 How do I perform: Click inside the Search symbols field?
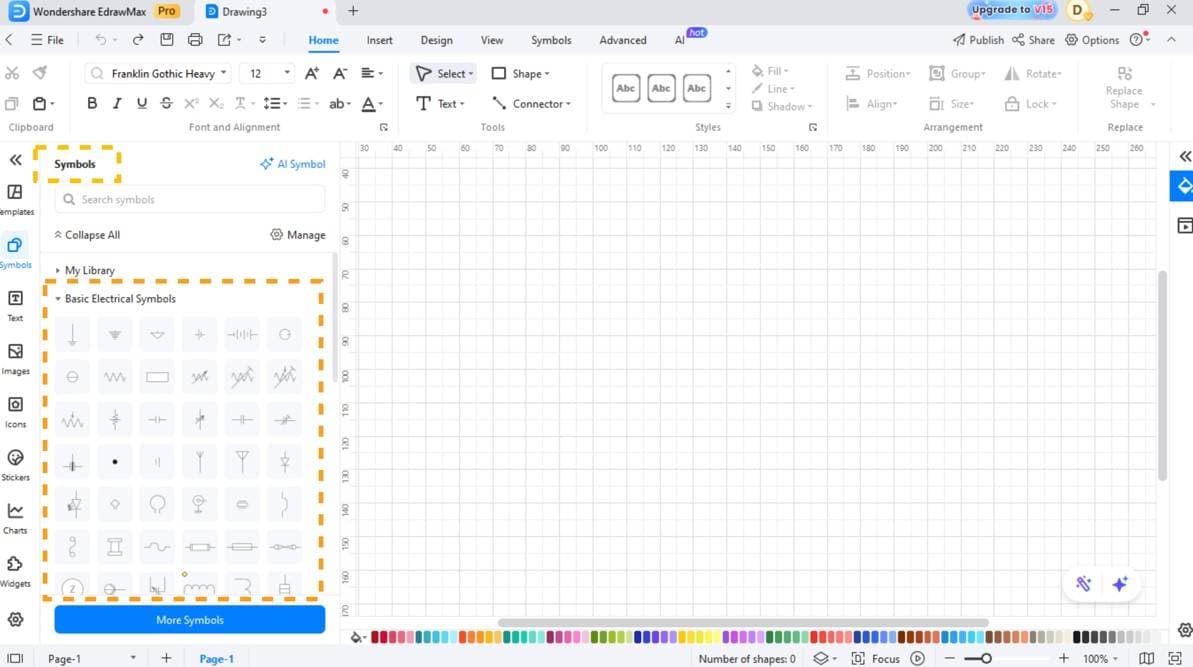coord(188,199)
